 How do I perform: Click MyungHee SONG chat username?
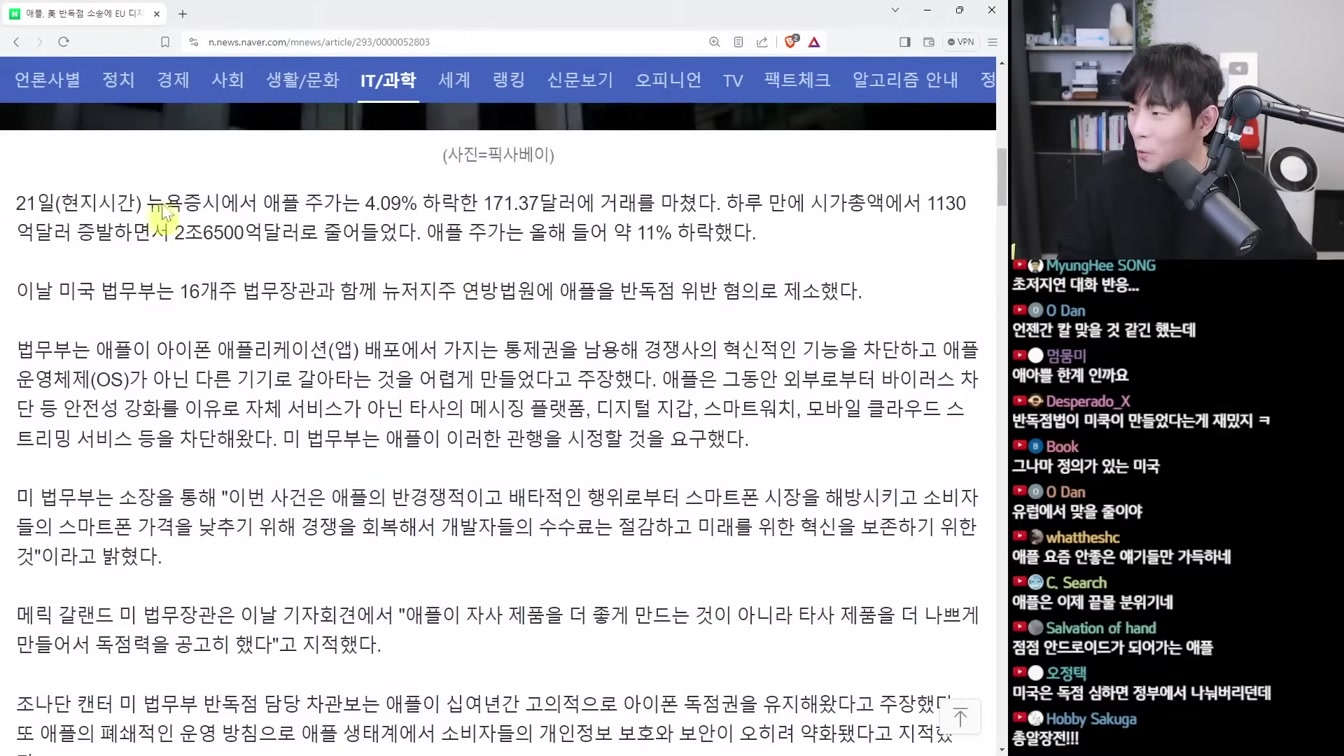1100,265
